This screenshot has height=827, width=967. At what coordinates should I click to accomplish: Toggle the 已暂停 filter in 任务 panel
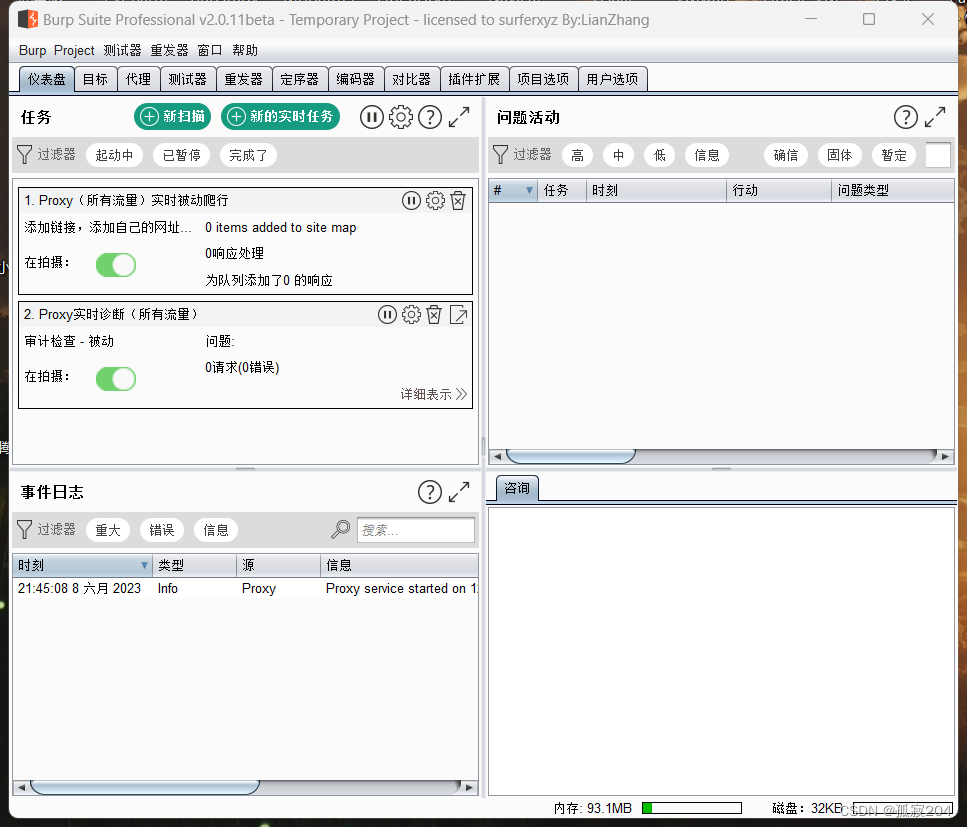pos(181,154)
